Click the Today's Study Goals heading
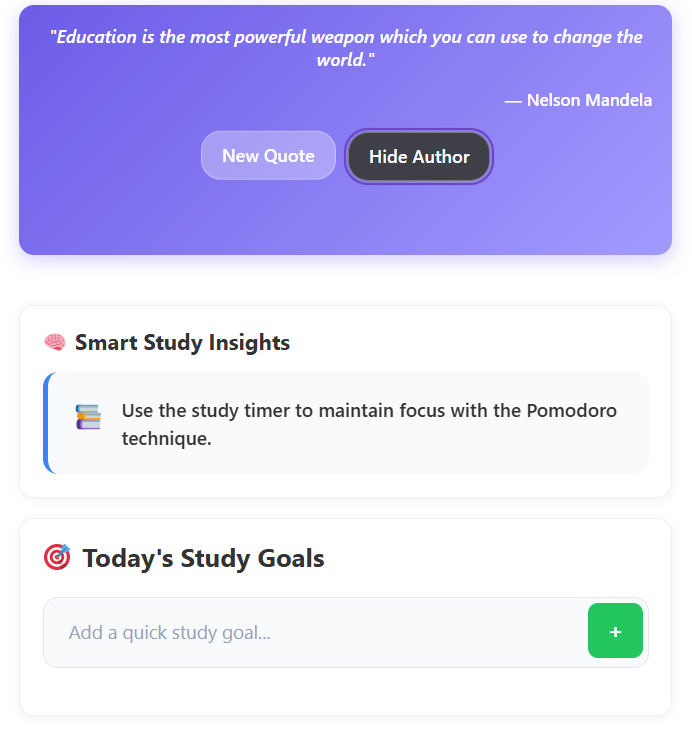Image resolution: width=692 pixels, height=734 pixels. (203, 558)
